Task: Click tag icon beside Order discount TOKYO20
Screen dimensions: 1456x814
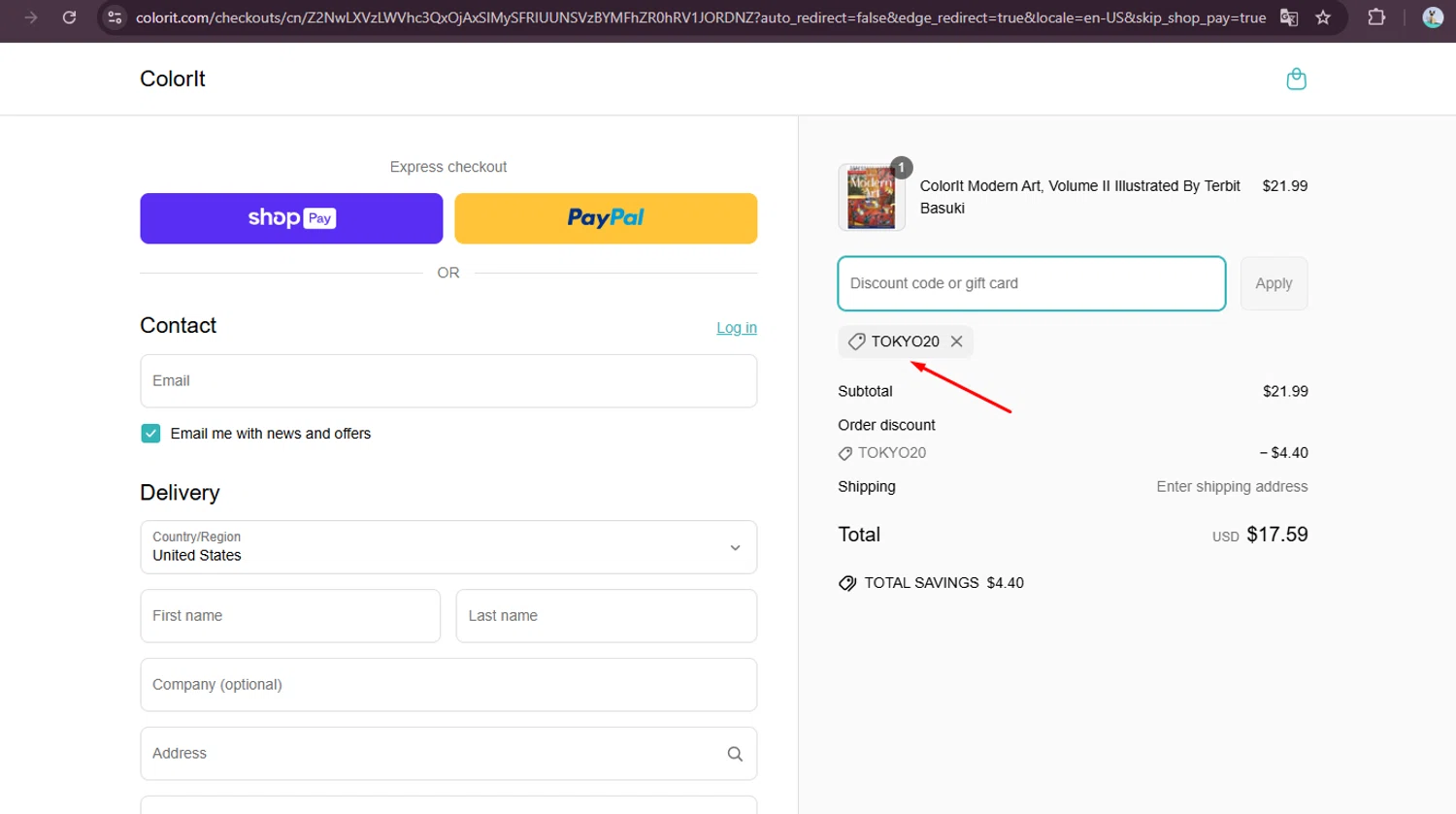Action: pos(845,453)
